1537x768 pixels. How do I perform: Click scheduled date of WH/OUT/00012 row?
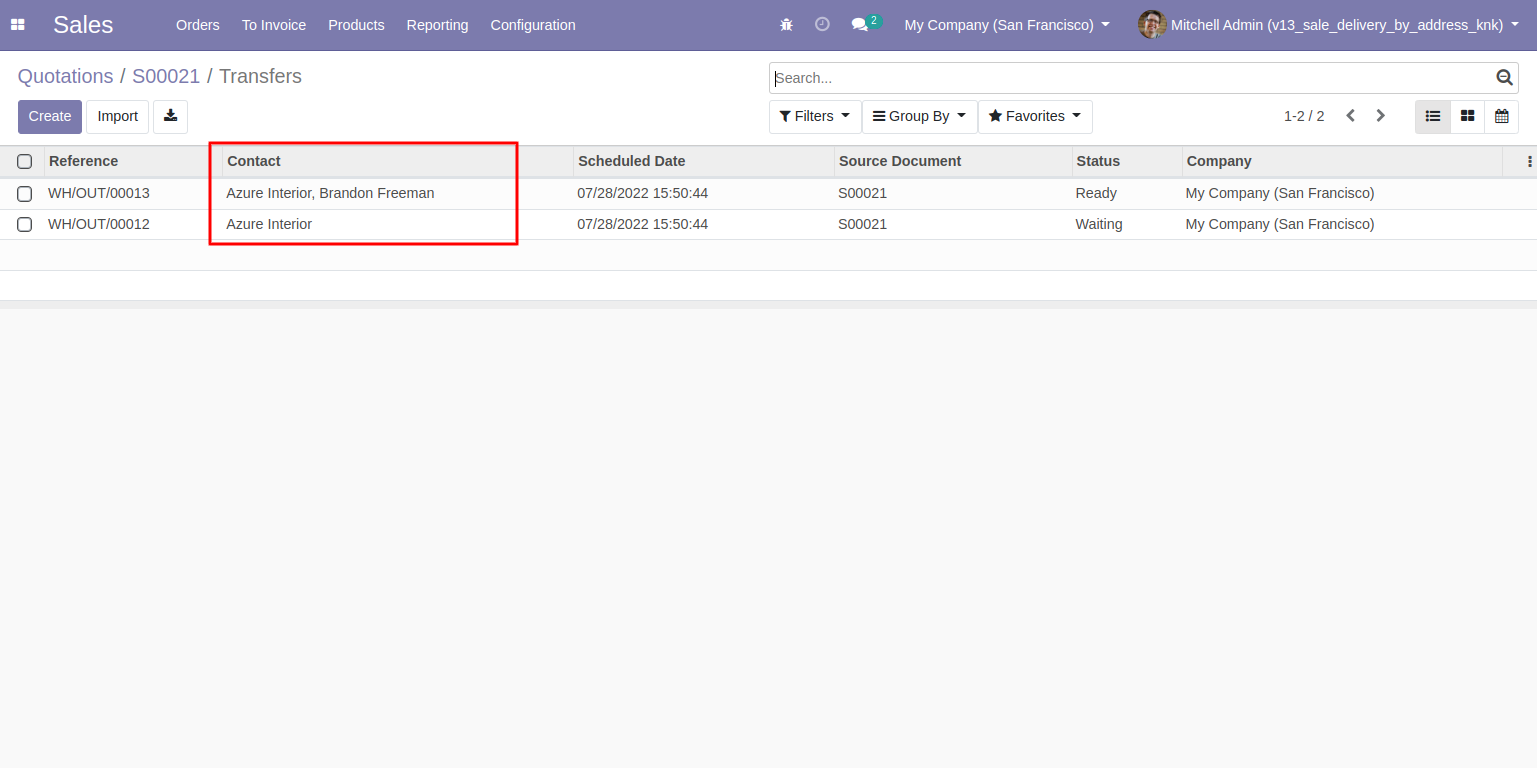642,224
